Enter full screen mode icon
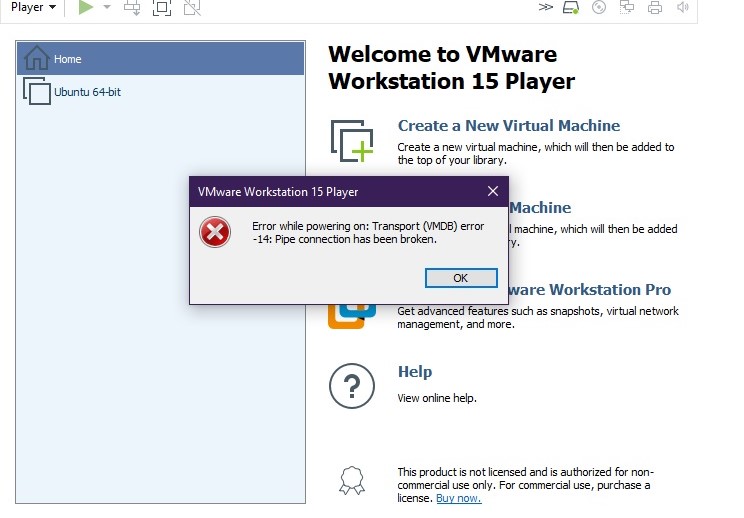Viewport: 744px width, 518px height. [x=162, y=7]
